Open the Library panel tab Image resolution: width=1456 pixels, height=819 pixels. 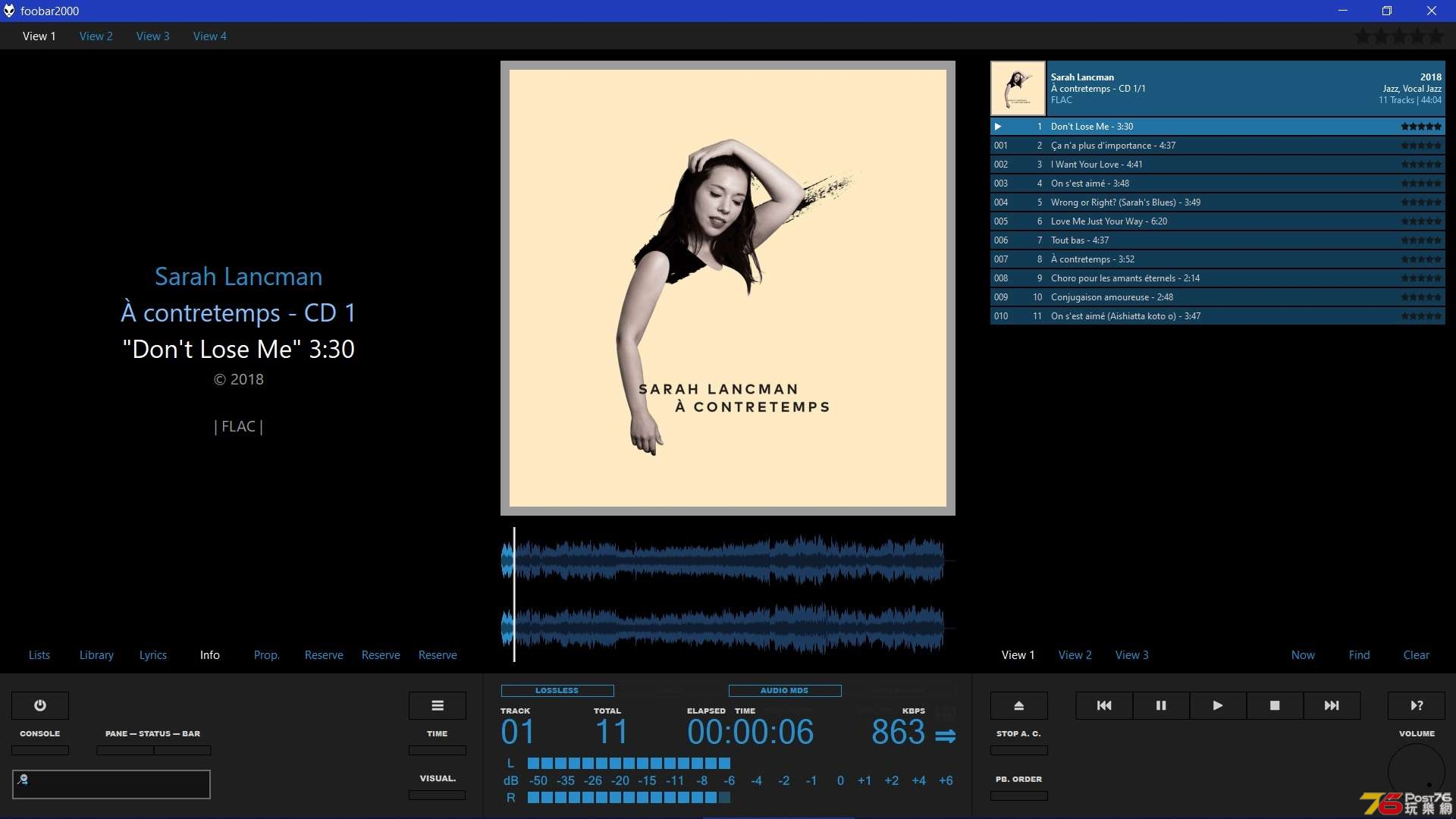(x=96, y=655)
